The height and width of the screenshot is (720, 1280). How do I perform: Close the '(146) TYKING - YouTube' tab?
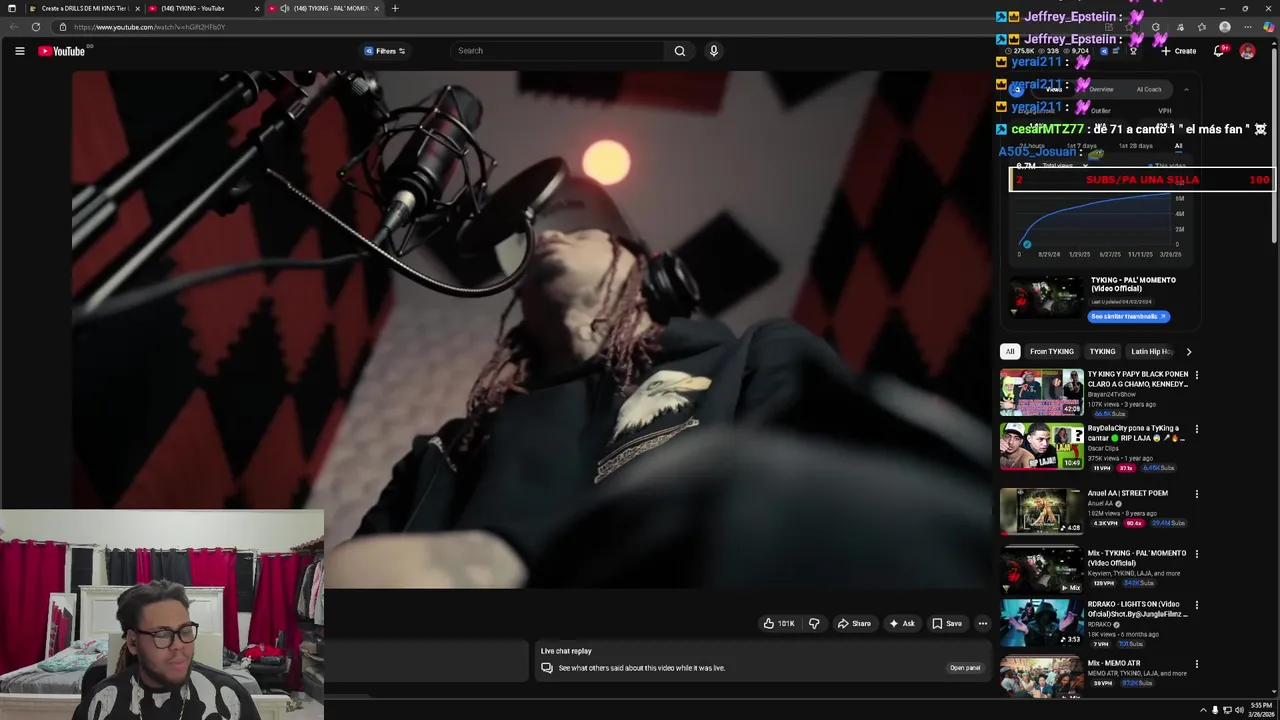click(x=257, y=8)
